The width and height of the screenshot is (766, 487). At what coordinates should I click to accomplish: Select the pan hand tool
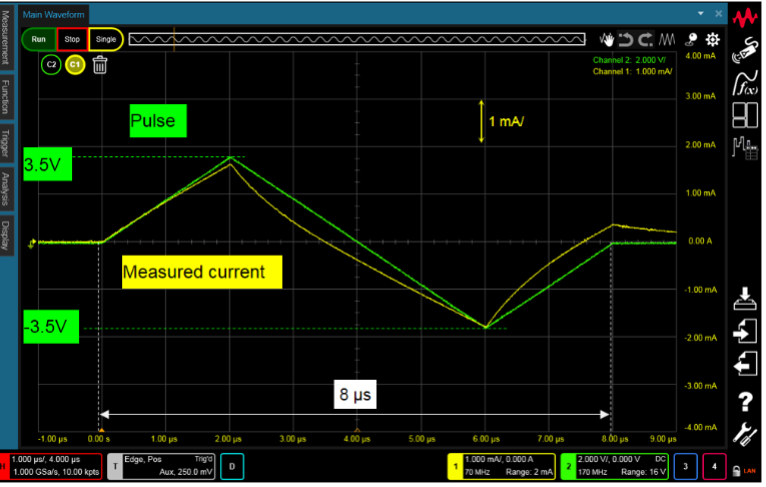point(606,40)
